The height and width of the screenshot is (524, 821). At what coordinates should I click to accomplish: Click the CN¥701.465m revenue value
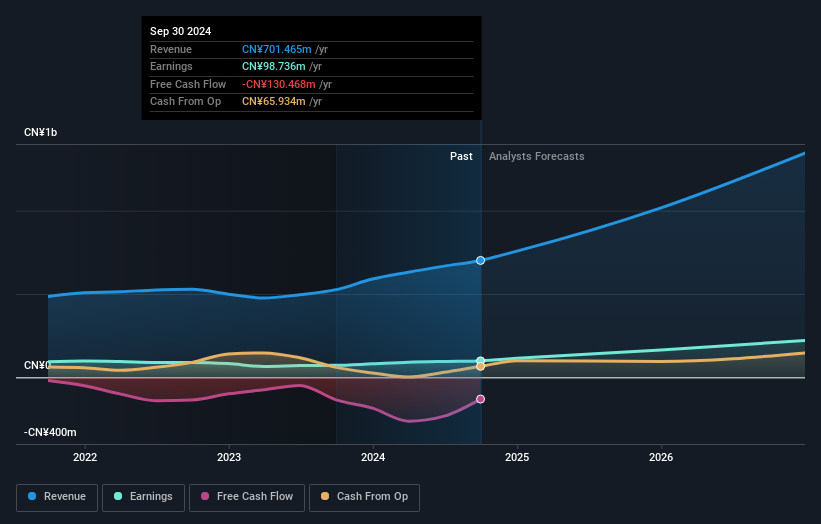(276, 49)
